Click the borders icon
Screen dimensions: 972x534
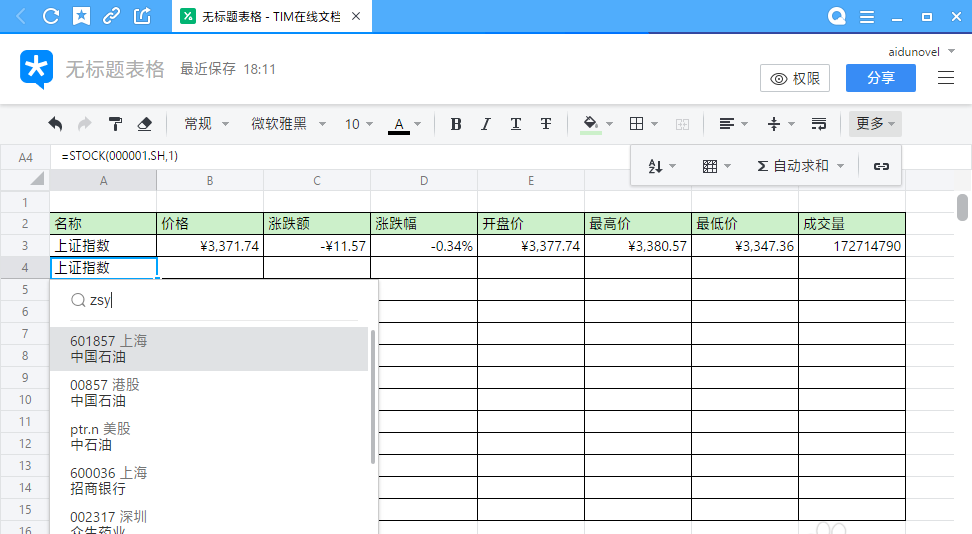coord(636,124)
